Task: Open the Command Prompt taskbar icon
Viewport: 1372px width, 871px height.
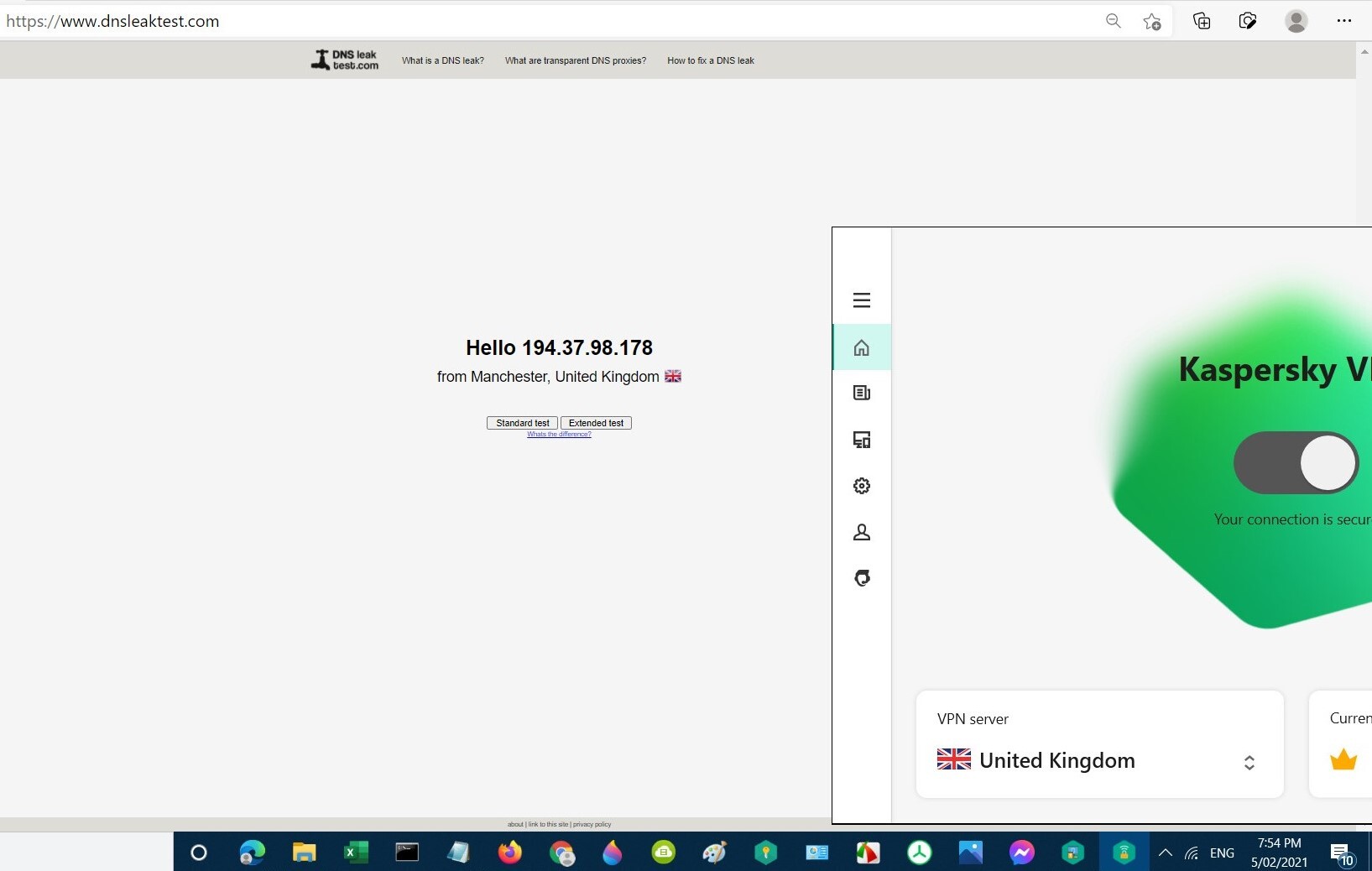Action: [x=407, y=853]
